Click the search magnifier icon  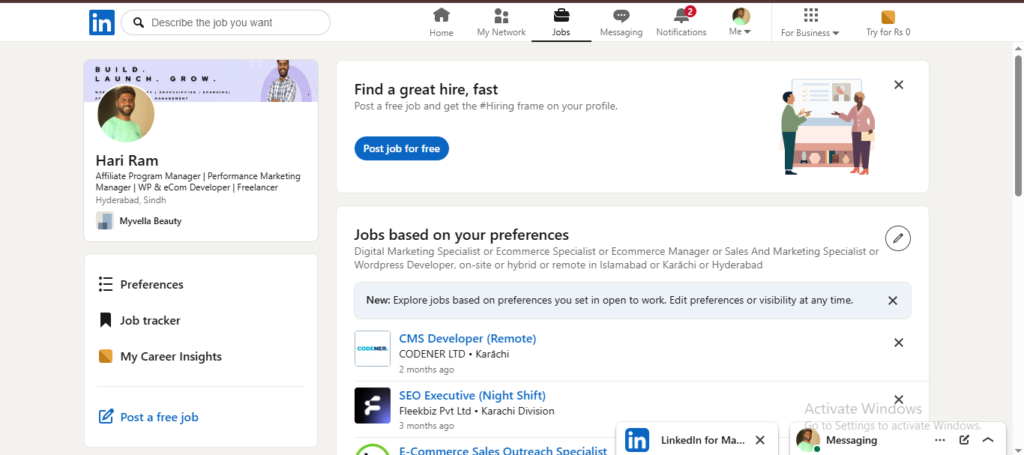coord(138,22)
